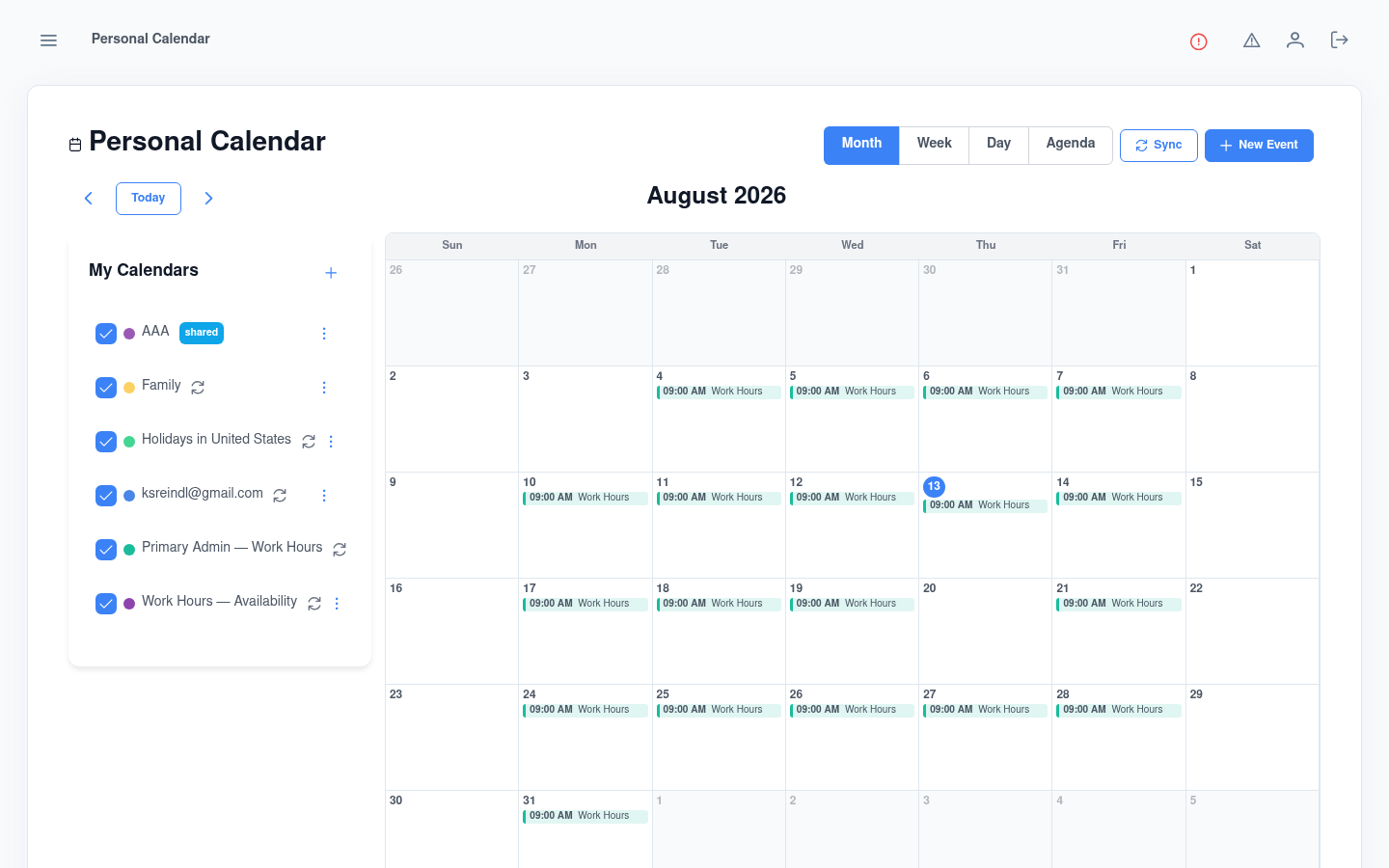Screen dimensions: 1389x868
Task: Switch to Day view
Action: (x=998, y=146)
